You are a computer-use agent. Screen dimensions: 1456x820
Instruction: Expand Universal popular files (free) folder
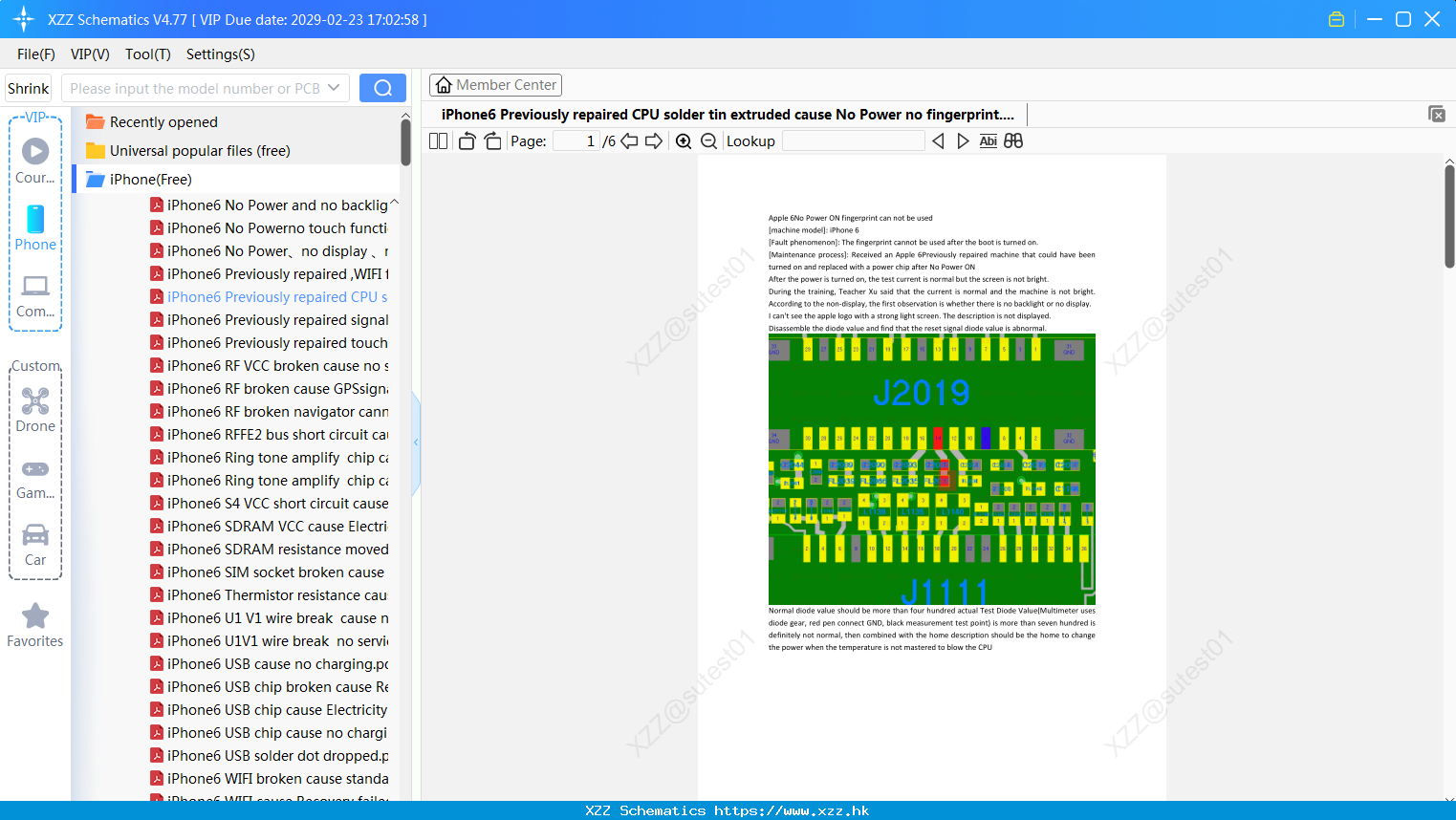187,150
